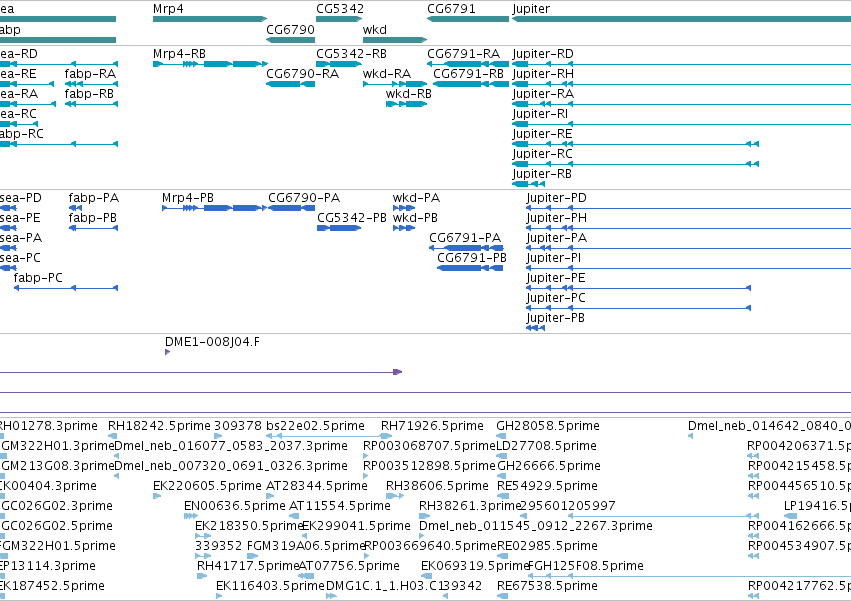Select the wkd-PB protein label
The height and width of the screenshot is (601, 851).
[415, 218]
